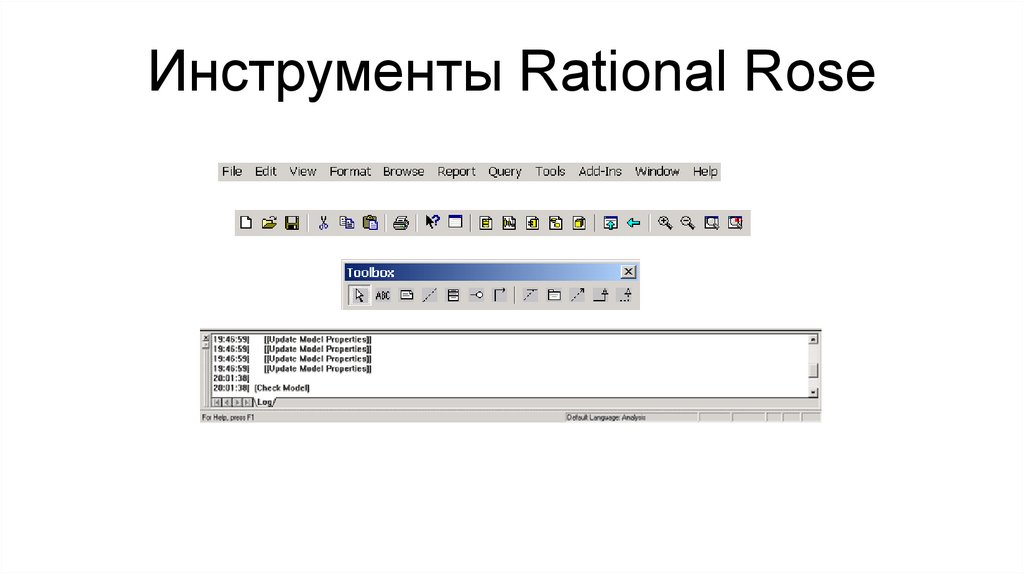Image resolution: width=1024 pixels, height=574 pixels.
Task: Show the documentation window icon
Action: (x=455, y=222)
